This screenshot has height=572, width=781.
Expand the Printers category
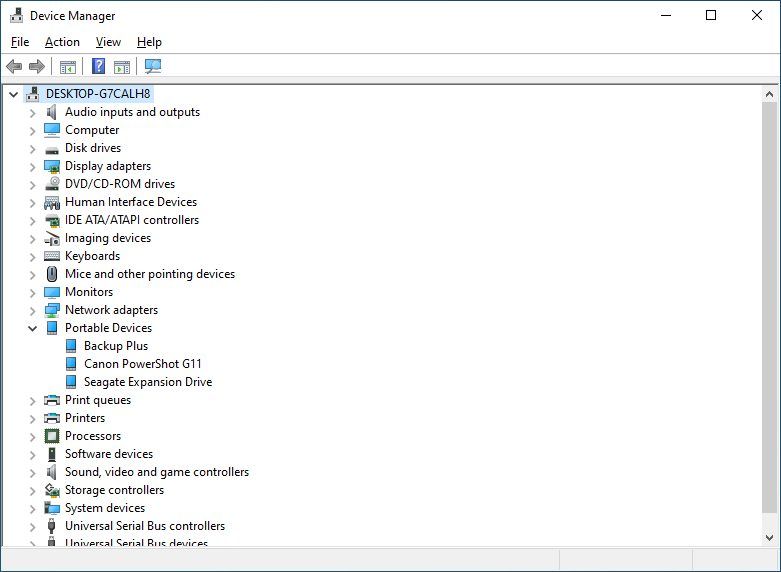[x=32, y=419]
